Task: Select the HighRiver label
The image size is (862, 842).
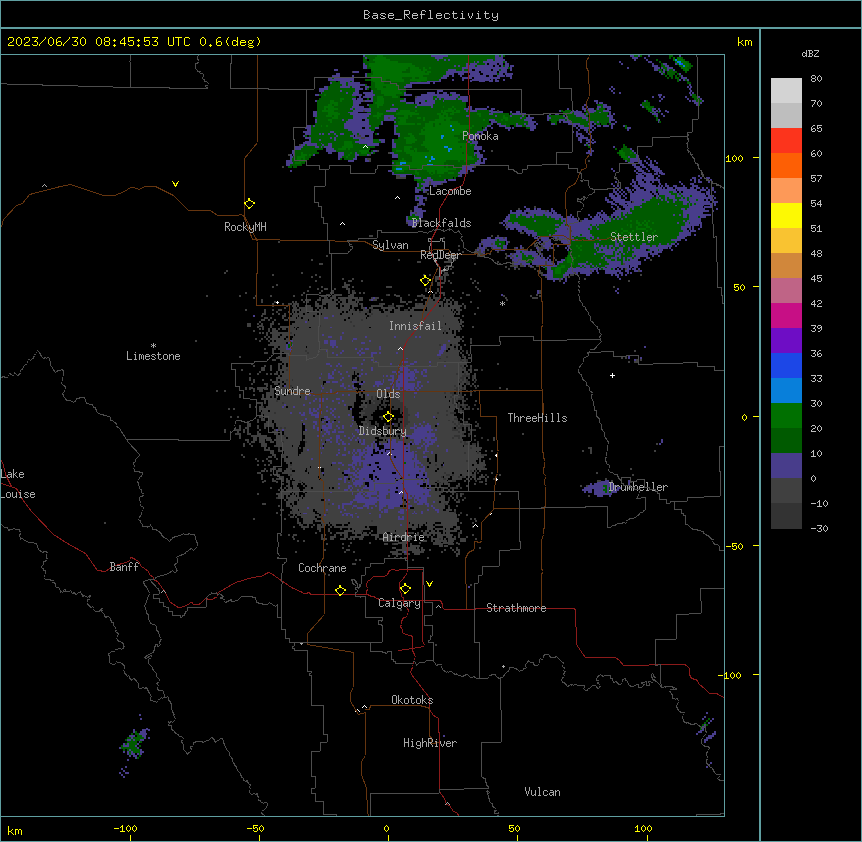Action: coord(430,743)
